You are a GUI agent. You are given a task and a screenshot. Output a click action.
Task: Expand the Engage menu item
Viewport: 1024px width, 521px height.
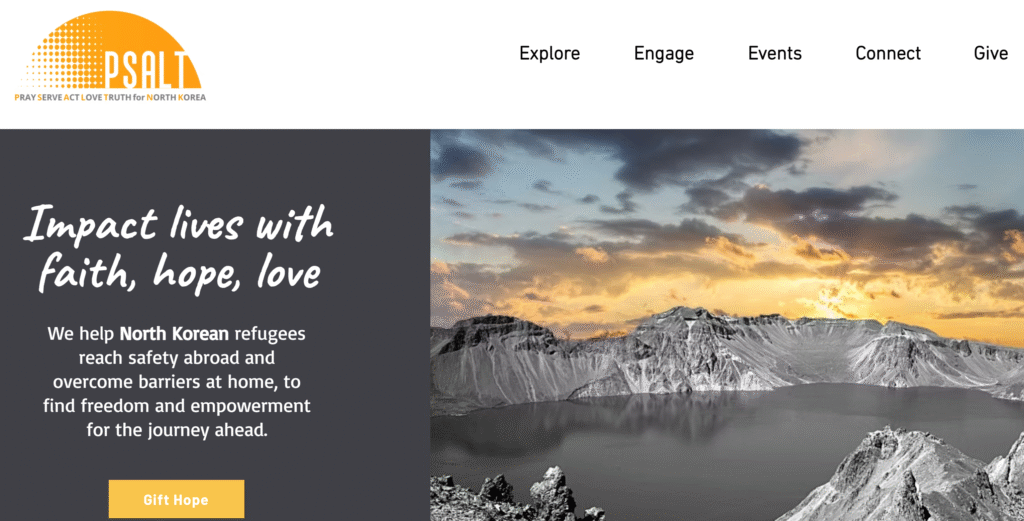664,54
